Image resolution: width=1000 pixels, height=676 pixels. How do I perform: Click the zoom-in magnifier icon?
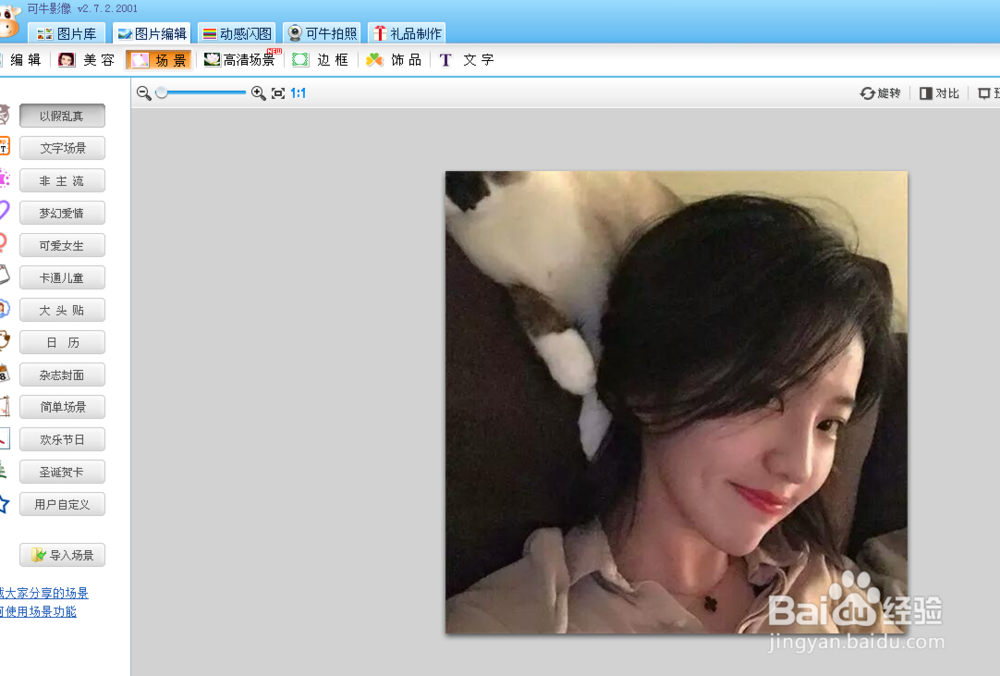[258, 92]
